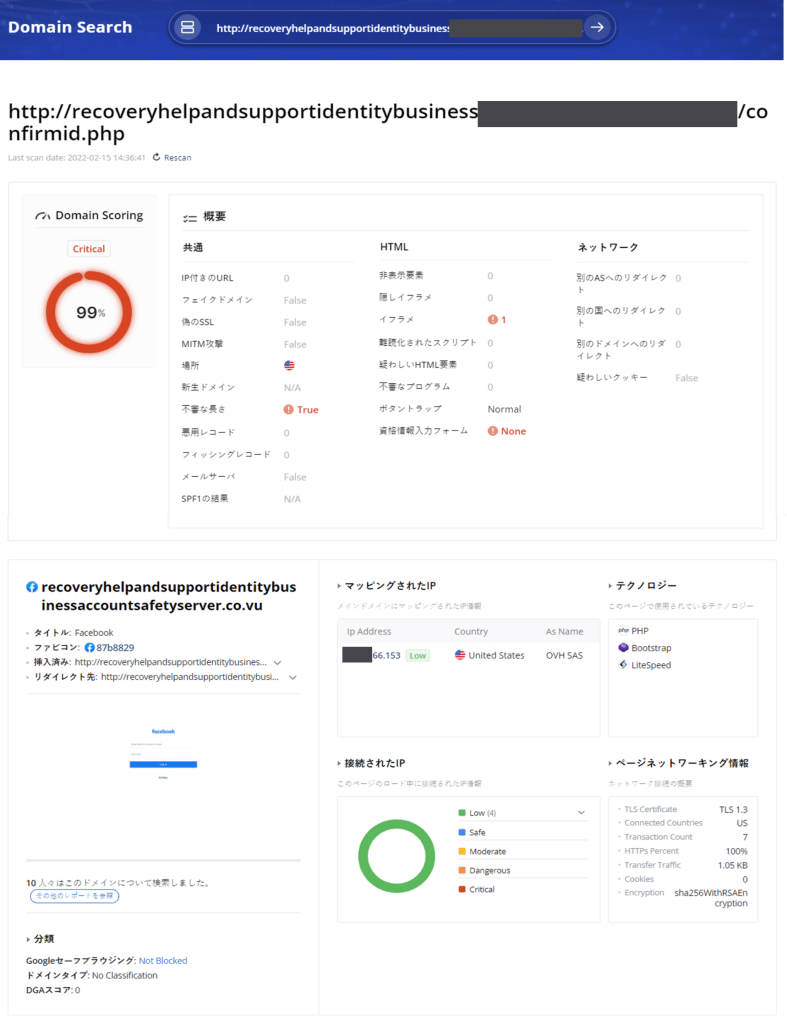Click the orange Dangerous legend swatch

462,871
